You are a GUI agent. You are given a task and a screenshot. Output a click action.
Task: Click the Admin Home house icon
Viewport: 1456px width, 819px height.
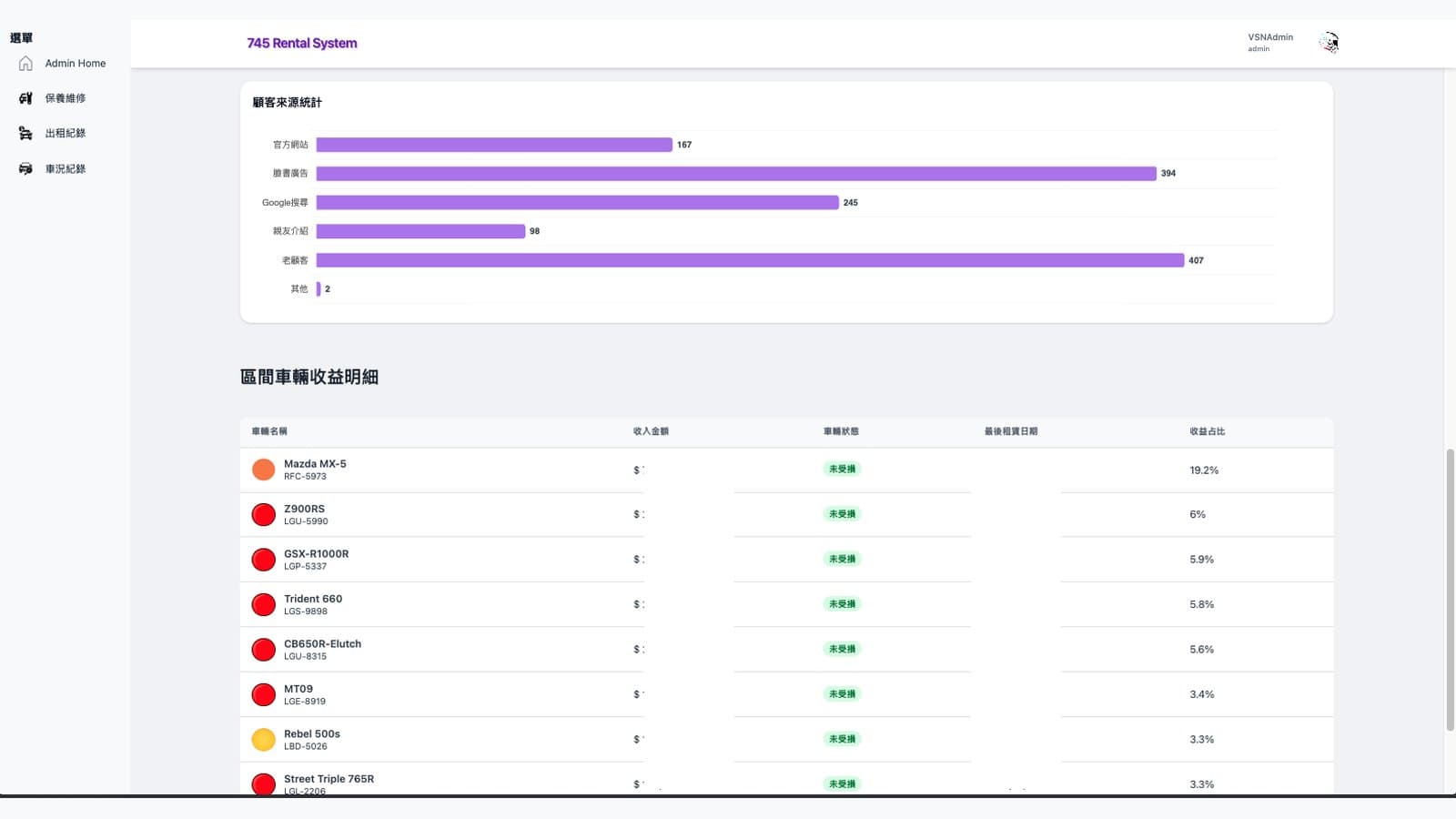point(25,64)
